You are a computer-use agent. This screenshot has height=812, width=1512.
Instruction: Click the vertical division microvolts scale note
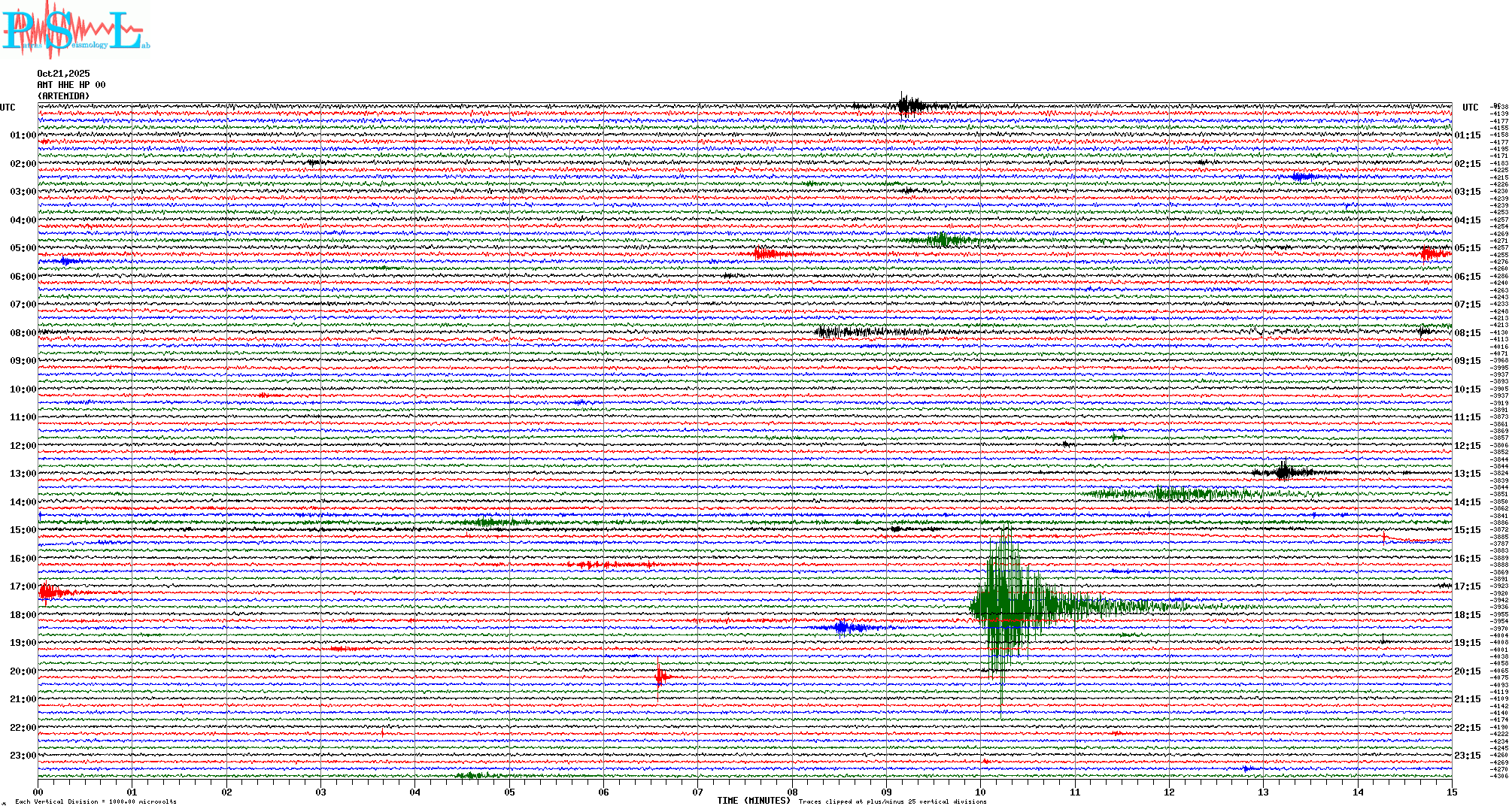coord(96,801)
